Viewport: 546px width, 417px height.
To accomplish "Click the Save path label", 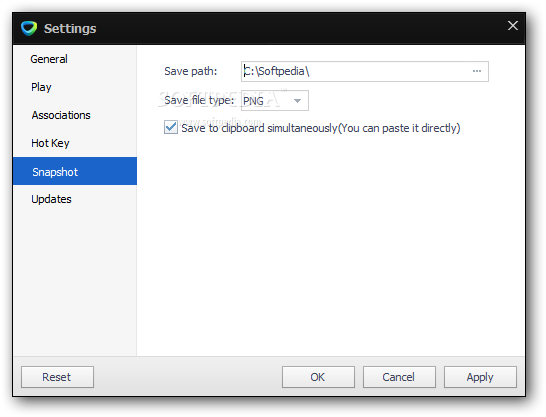I will 190,71.
